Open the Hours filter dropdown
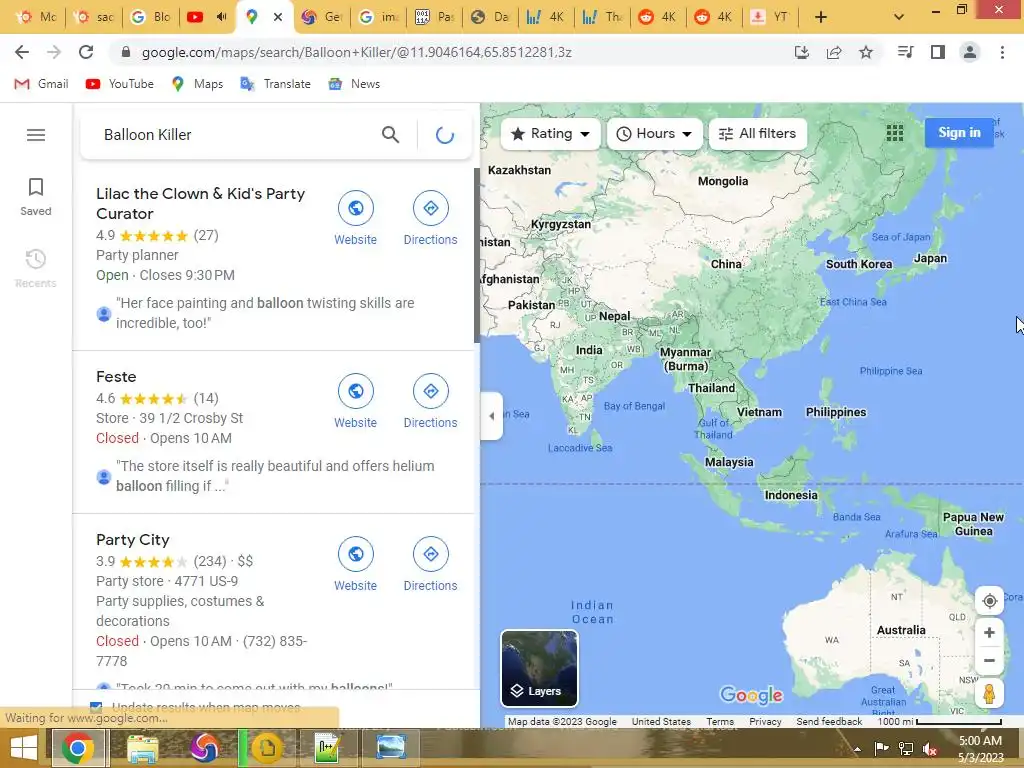1024x768 pixels. click(654, 134)
